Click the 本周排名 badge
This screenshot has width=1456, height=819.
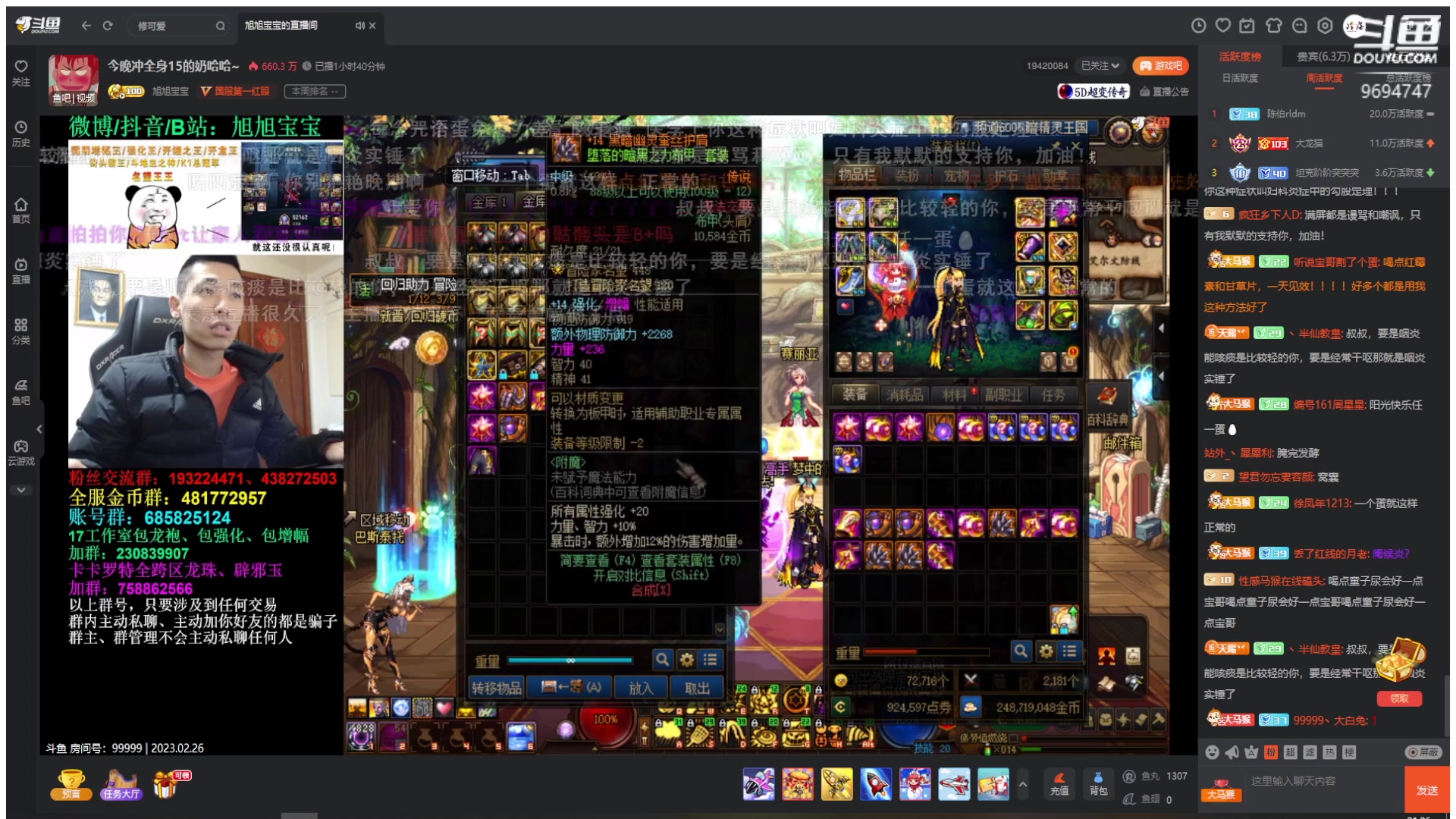click(x=315, y=91)
